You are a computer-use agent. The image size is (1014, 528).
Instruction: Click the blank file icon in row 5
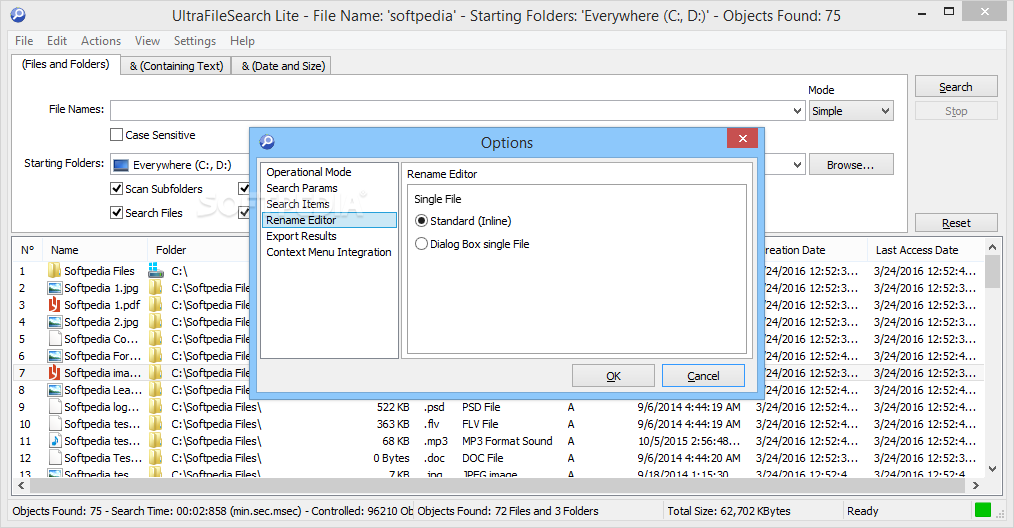54,338
